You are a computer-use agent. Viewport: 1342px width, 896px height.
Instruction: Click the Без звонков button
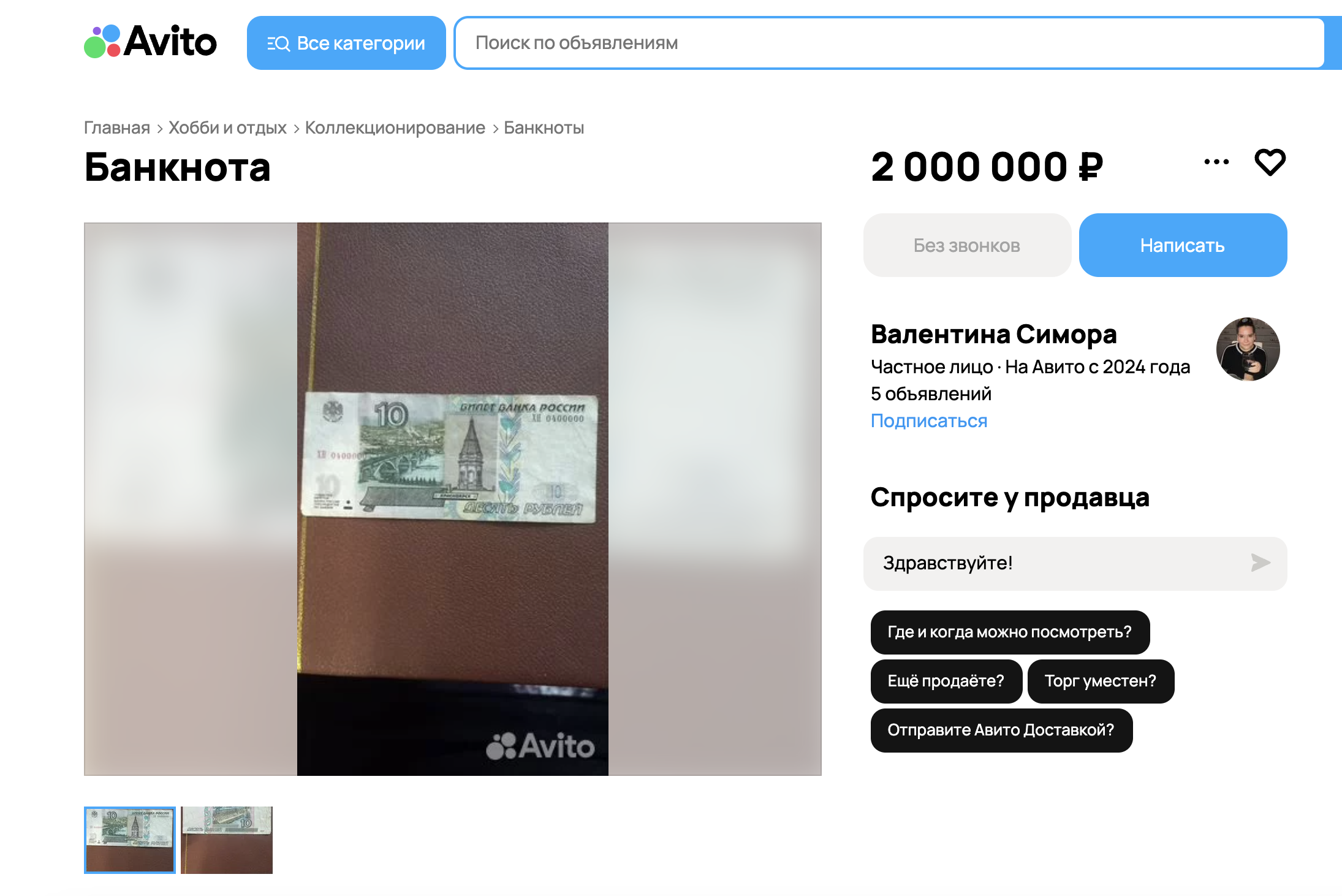967,245
